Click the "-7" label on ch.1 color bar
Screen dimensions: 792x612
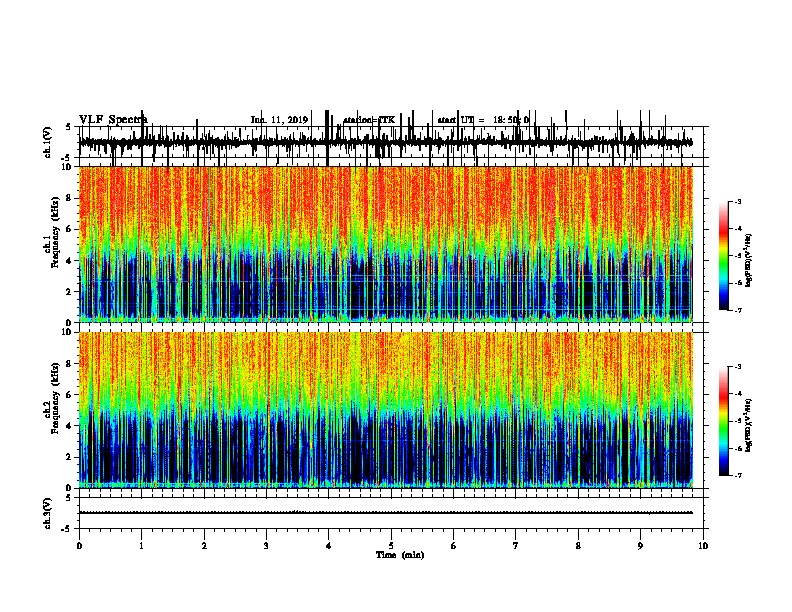[x=737, y=310]
